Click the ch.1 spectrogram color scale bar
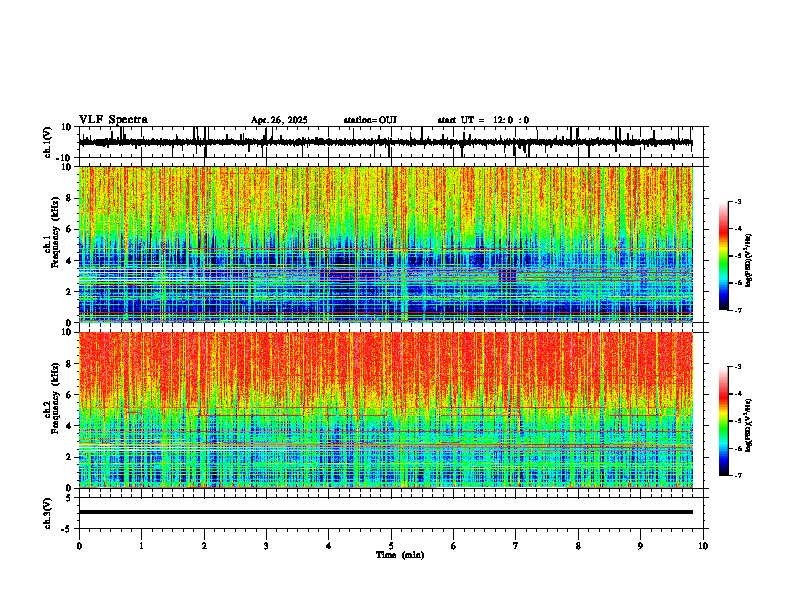The width and height of the screenshot is (792, 612). pyautogui.click(x=724, y=256)
